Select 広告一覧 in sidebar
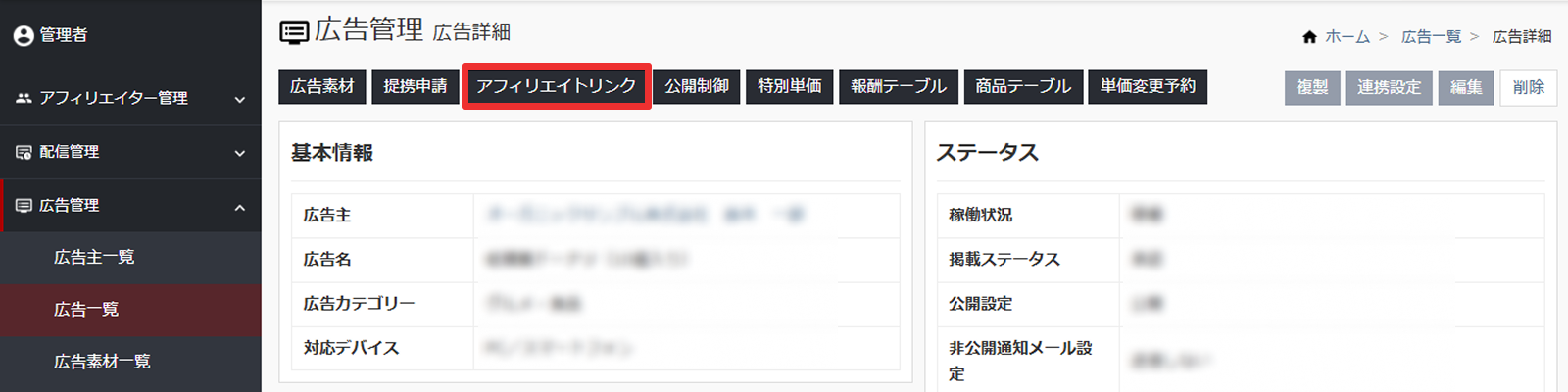 click(x=130, y=310)
